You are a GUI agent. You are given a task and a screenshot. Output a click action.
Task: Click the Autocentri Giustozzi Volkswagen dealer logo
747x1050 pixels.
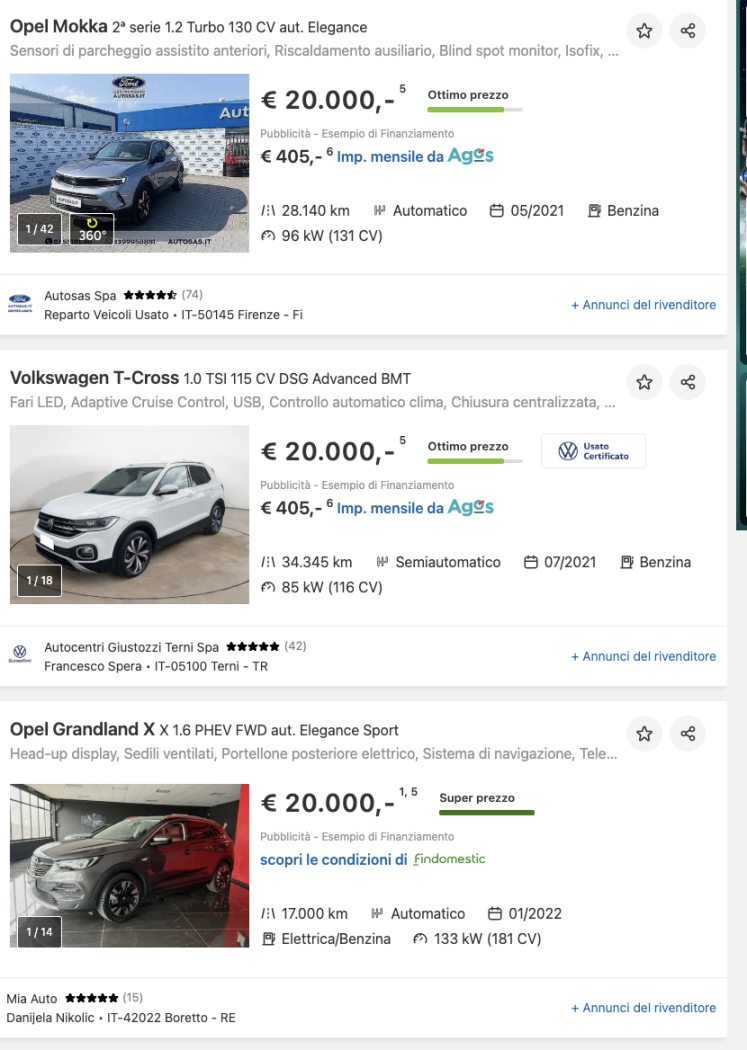[19, 653]
